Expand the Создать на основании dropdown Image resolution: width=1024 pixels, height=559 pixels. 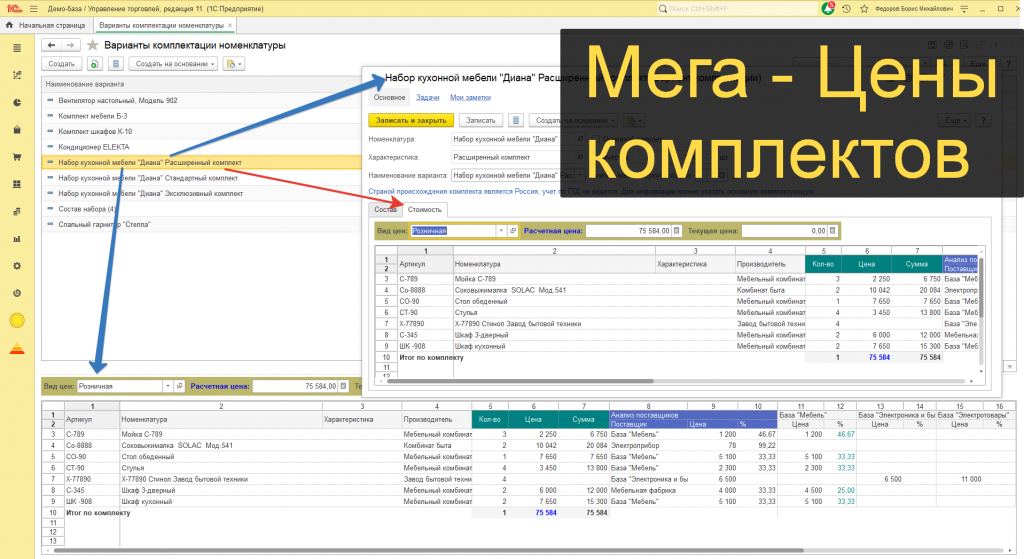click(x=172, y=64)
